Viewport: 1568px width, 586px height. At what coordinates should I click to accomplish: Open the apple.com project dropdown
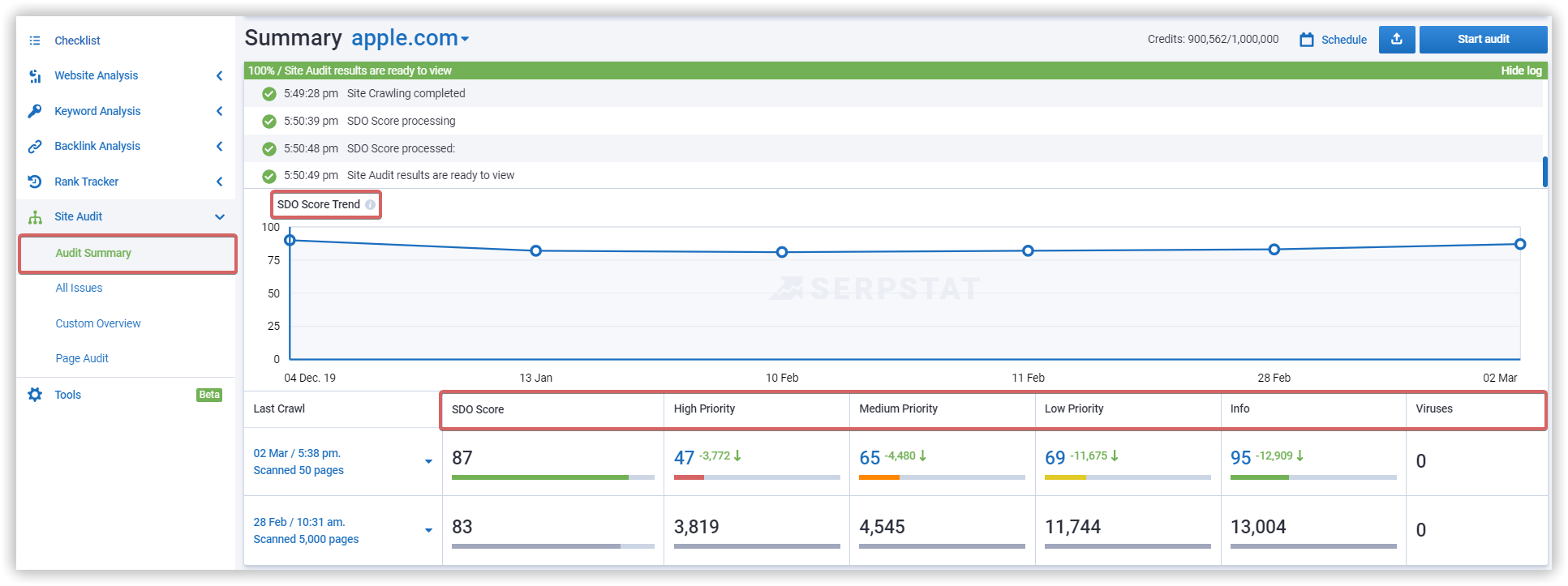(x=465, y=39)
